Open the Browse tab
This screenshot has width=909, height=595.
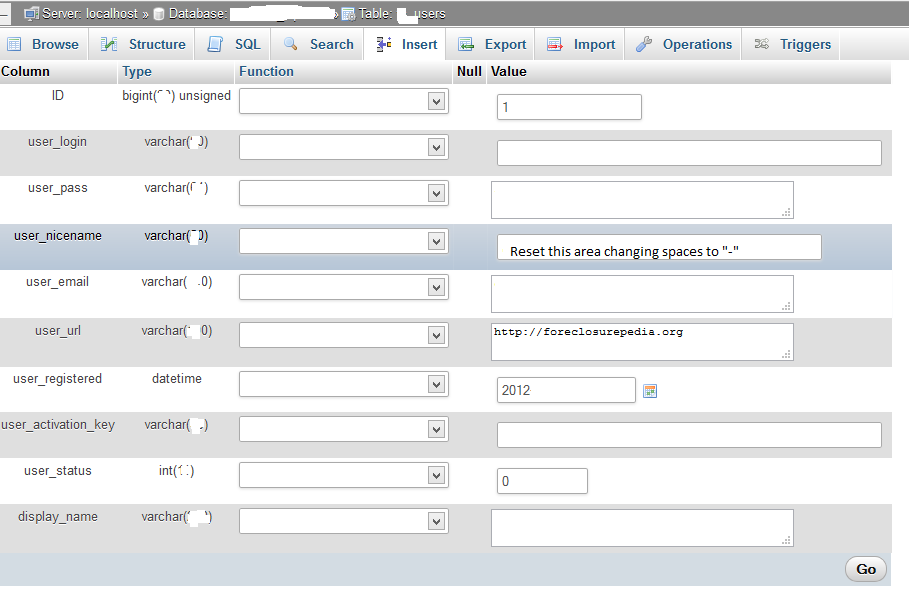click(x=43, y=44)
